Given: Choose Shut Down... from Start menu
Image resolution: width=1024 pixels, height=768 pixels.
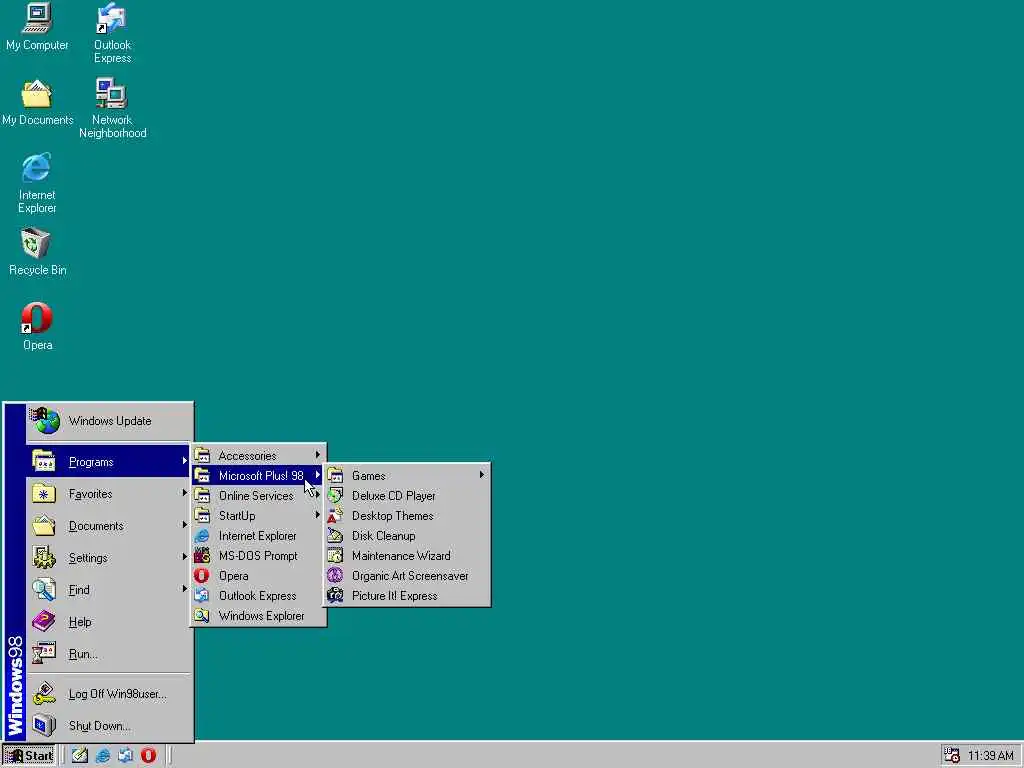Looking at the screenshot, I should (x=110, y=726).
